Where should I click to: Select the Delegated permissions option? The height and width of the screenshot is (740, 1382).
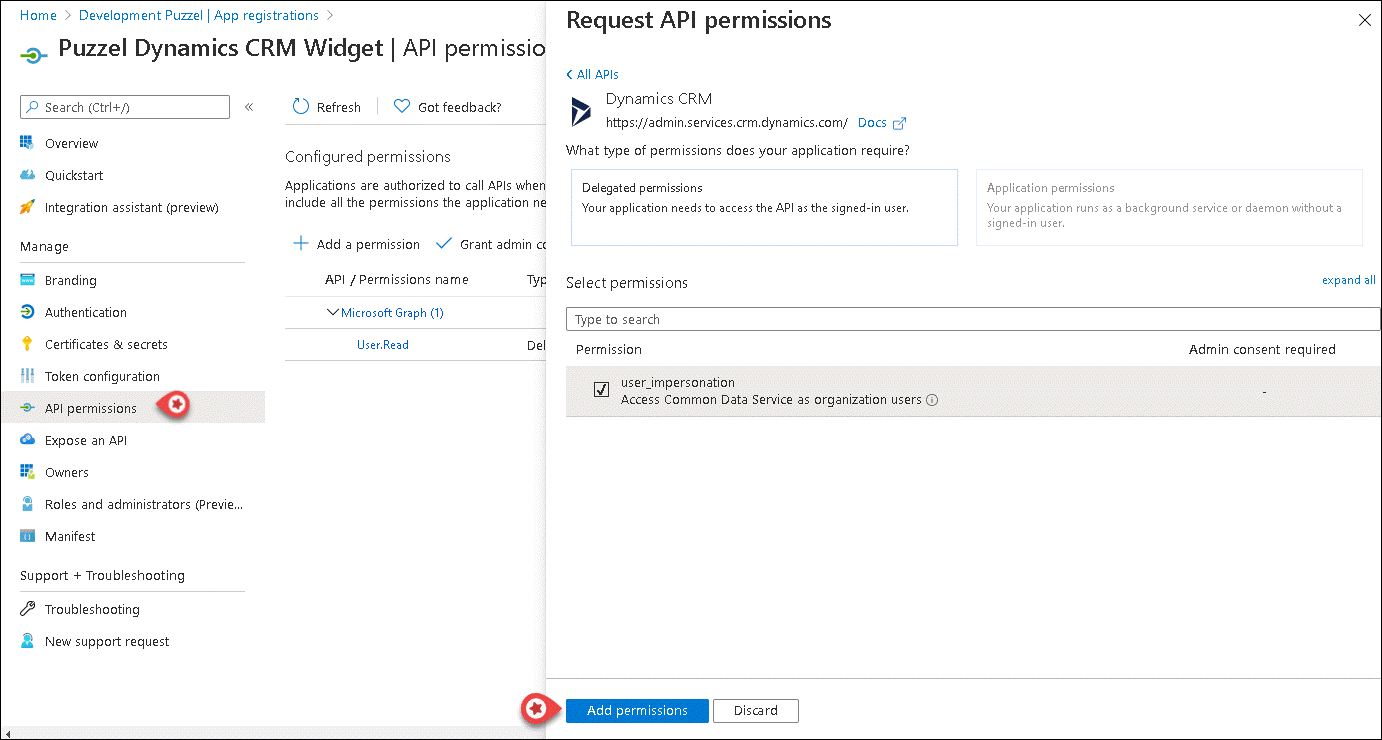tap(764, 206)
